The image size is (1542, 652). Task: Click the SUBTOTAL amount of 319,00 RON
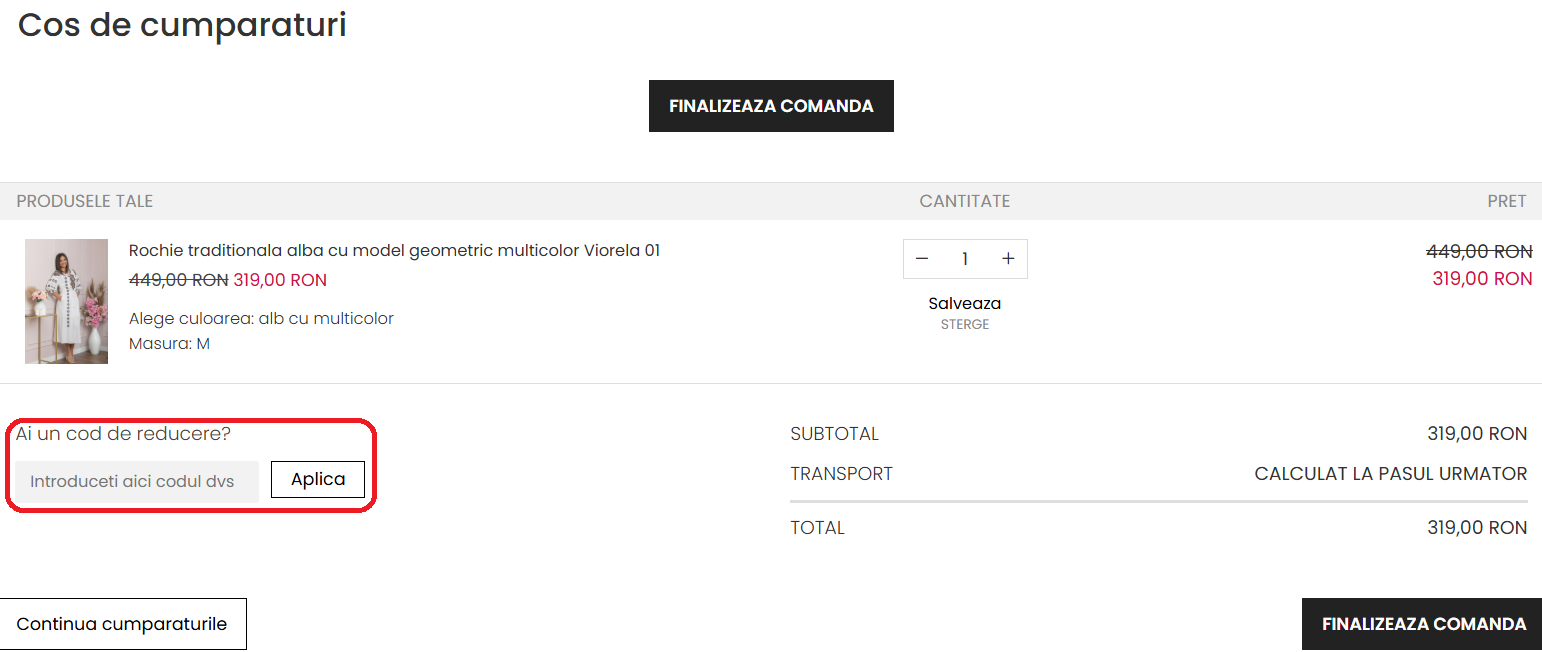tap(1477, 433)
